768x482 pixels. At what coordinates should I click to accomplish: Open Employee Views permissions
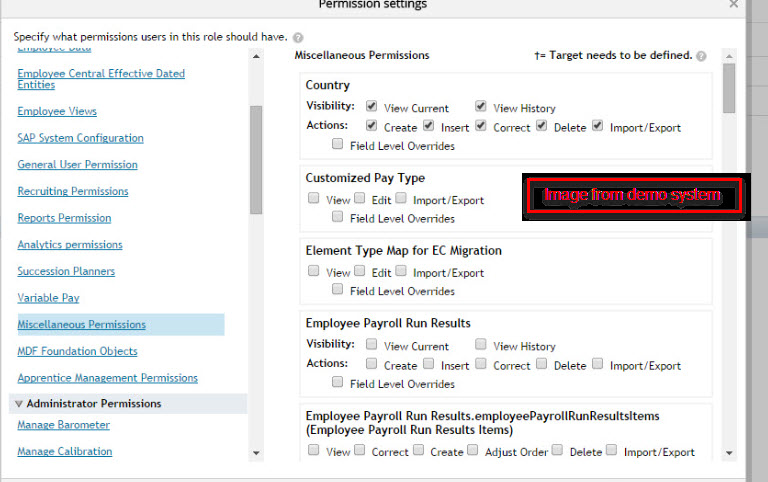tap(57, 111)
